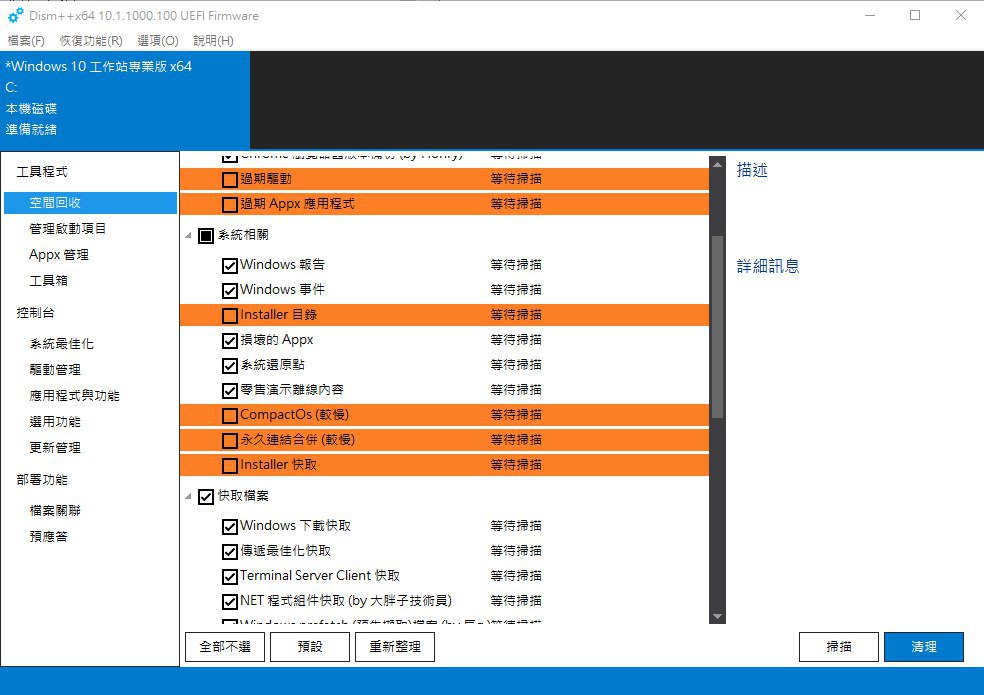Uncheck the 損壞的 Appx checkbox
Screen dimensions: 984x695
(x=230, y=340)
